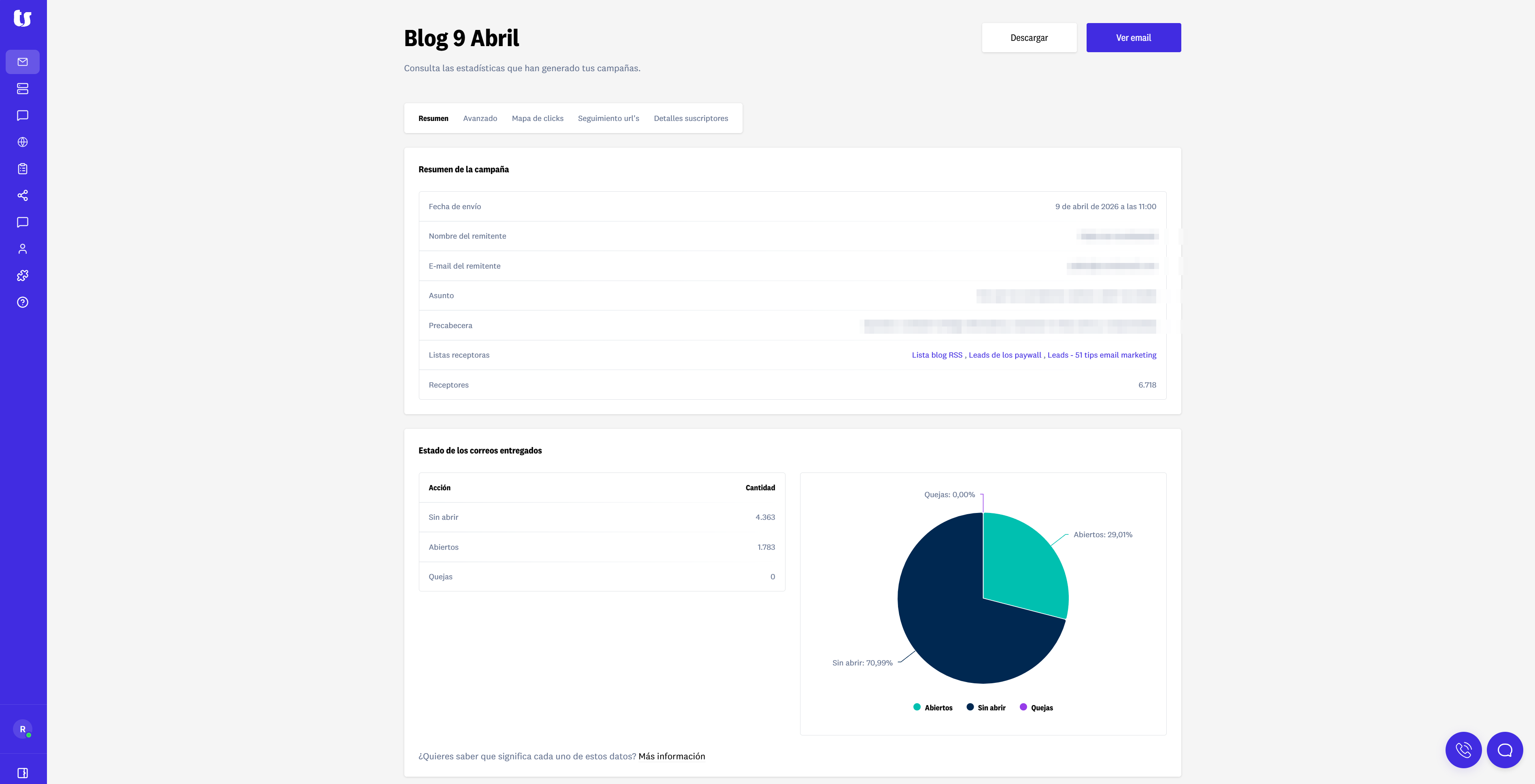Click the Ver email button

pos(1134,38)
